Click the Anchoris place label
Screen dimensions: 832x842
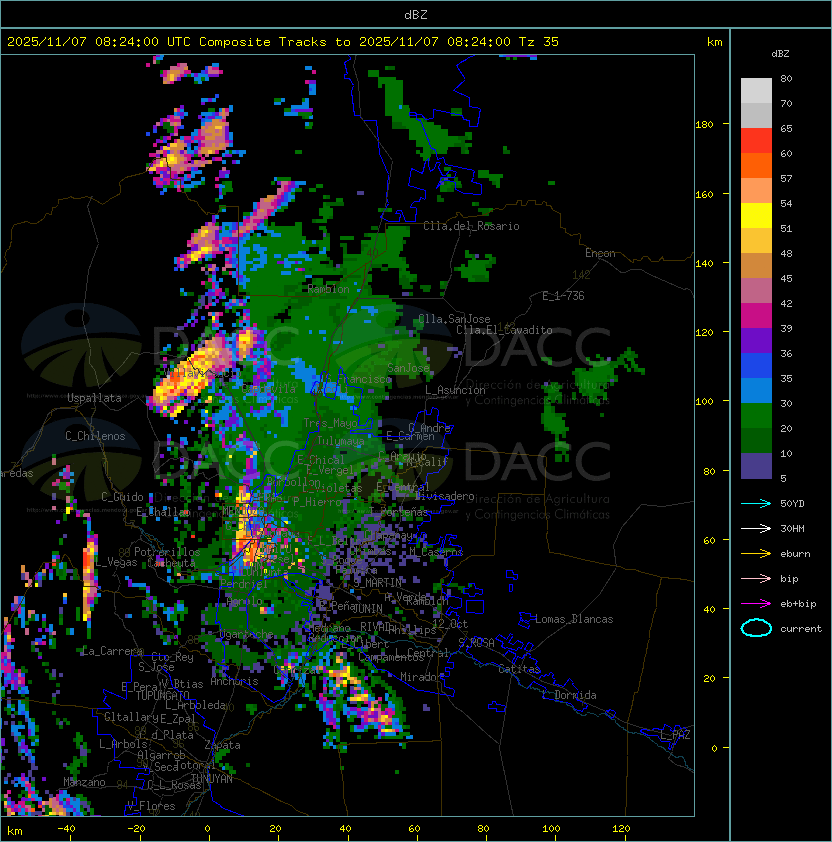click(234, 681)
